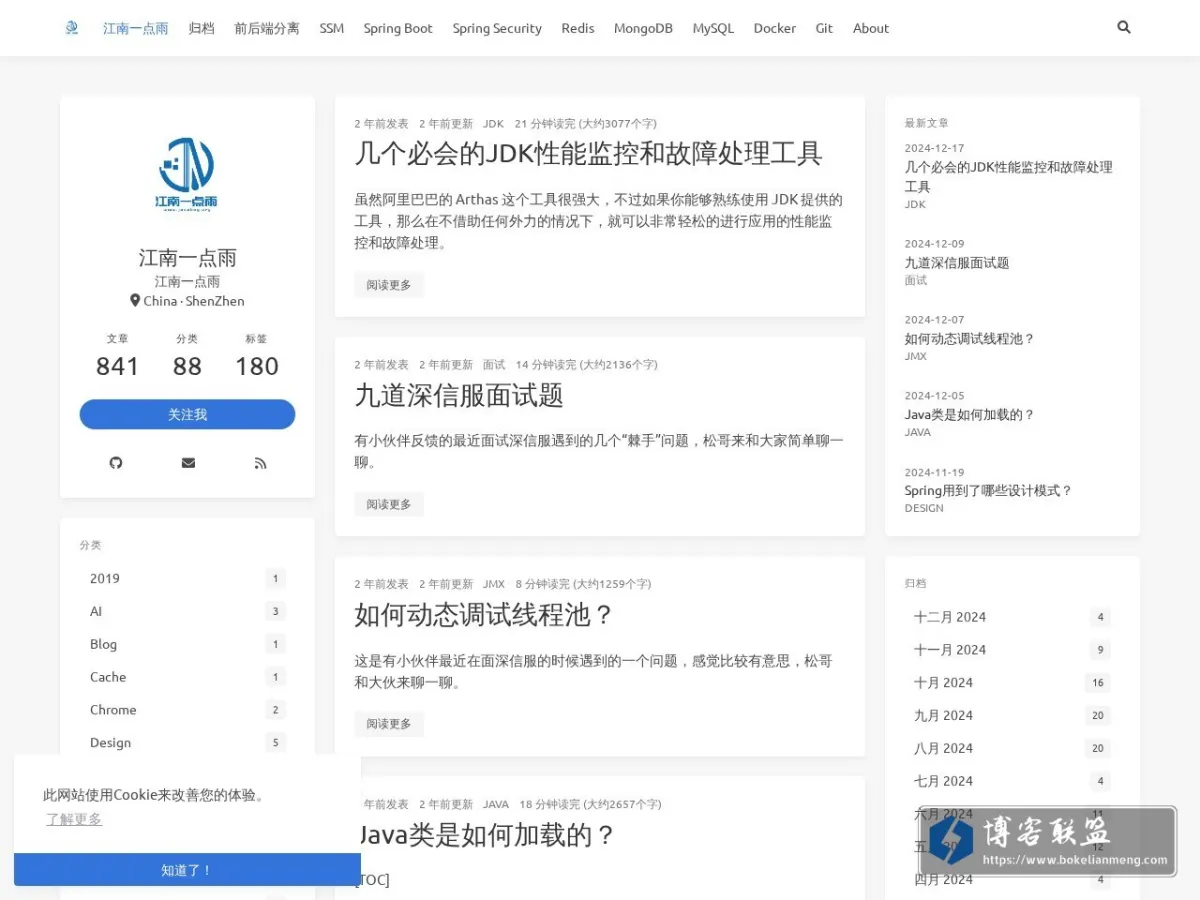Open archive 九月 2024
Viewport: 1200px width, 900px height.
(x=1012, y=716)
